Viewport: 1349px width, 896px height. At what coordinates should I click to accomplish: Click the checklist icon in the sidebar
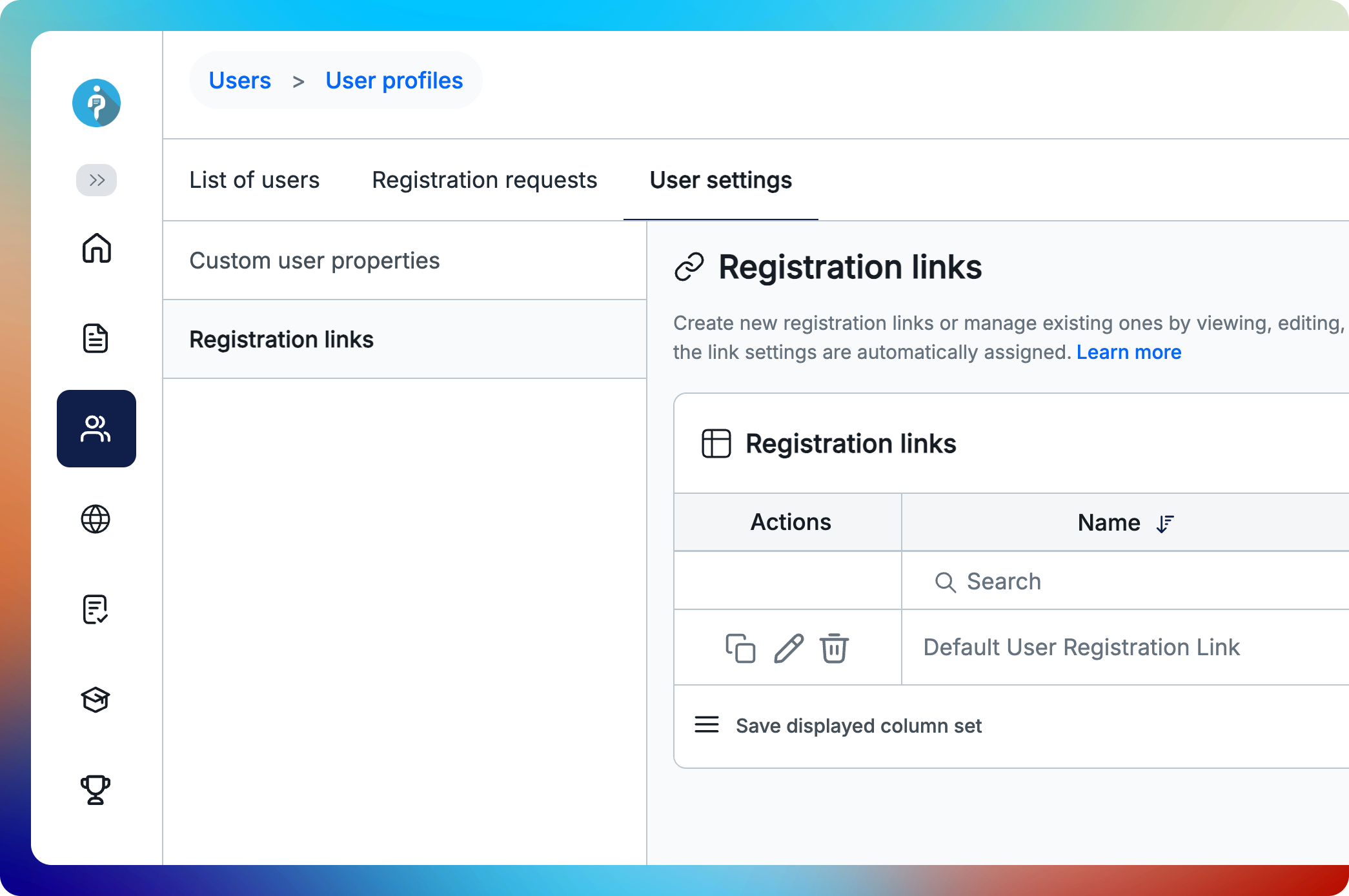click(x=96, y=609)
